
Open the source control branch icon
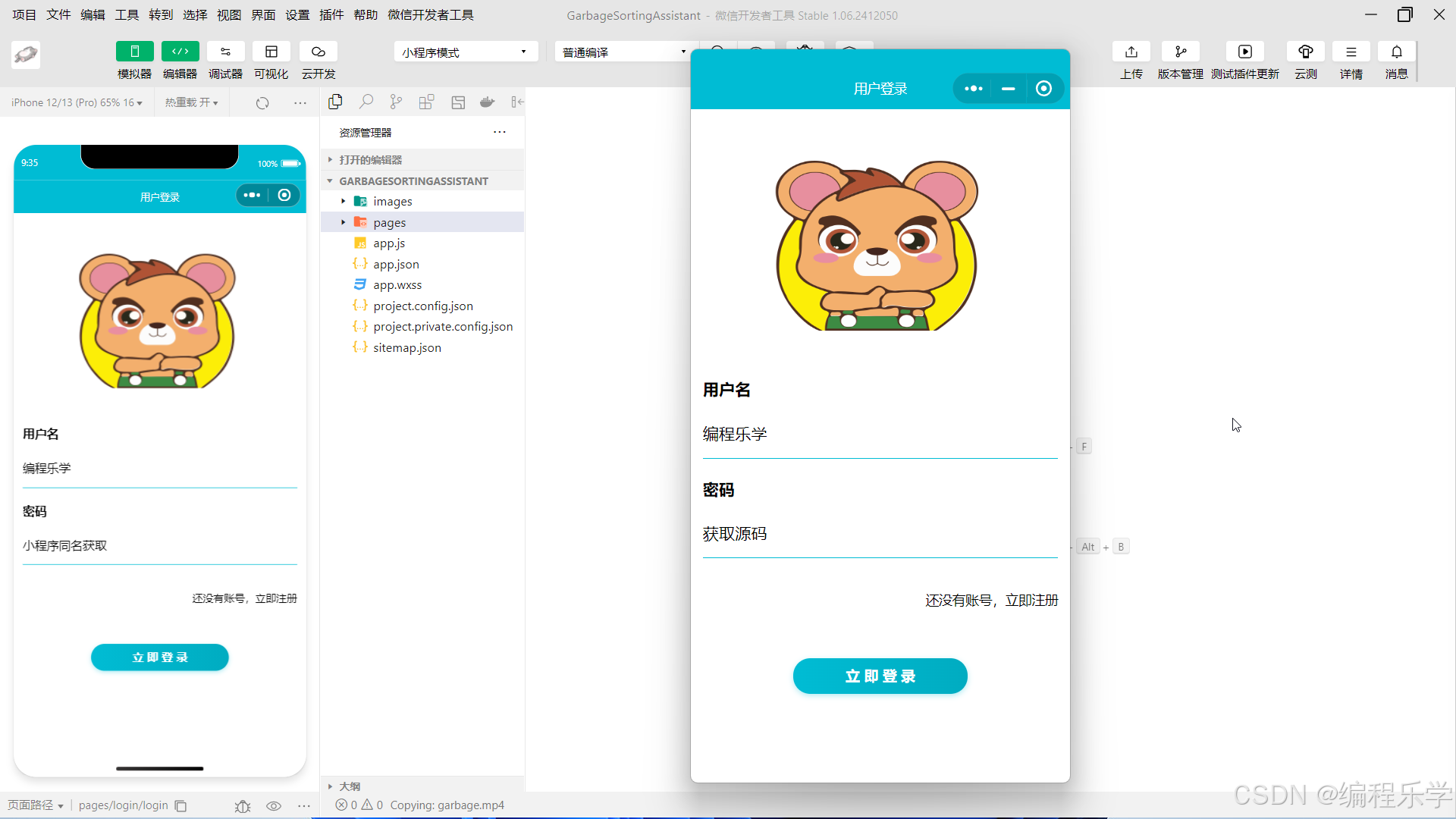tap(396, 102)
